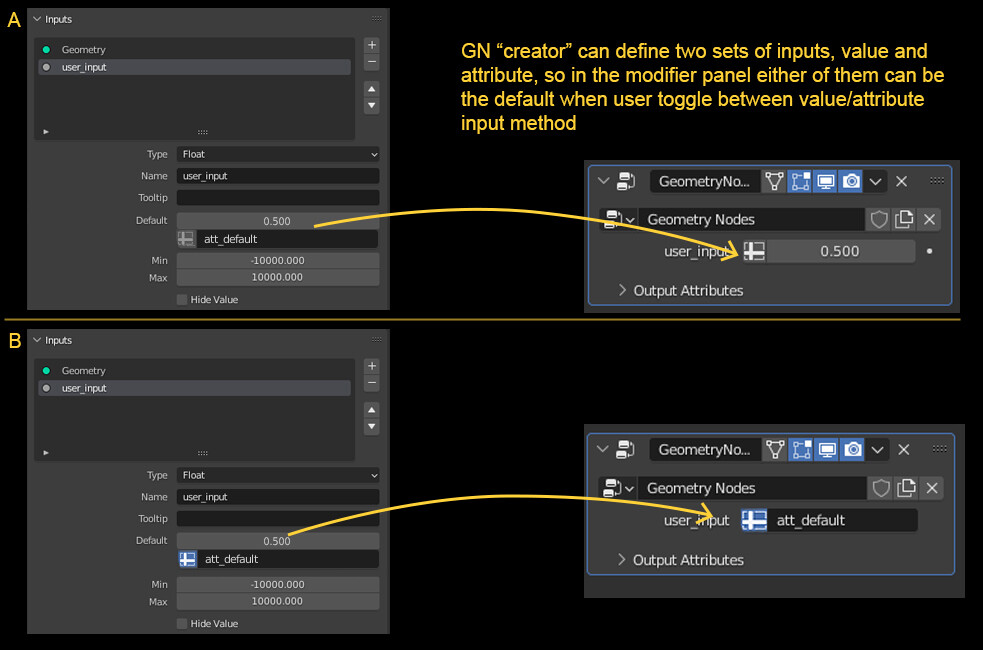
Task: Move input up in panel B list
Action: pyautogui.click(x=372, y=410)
